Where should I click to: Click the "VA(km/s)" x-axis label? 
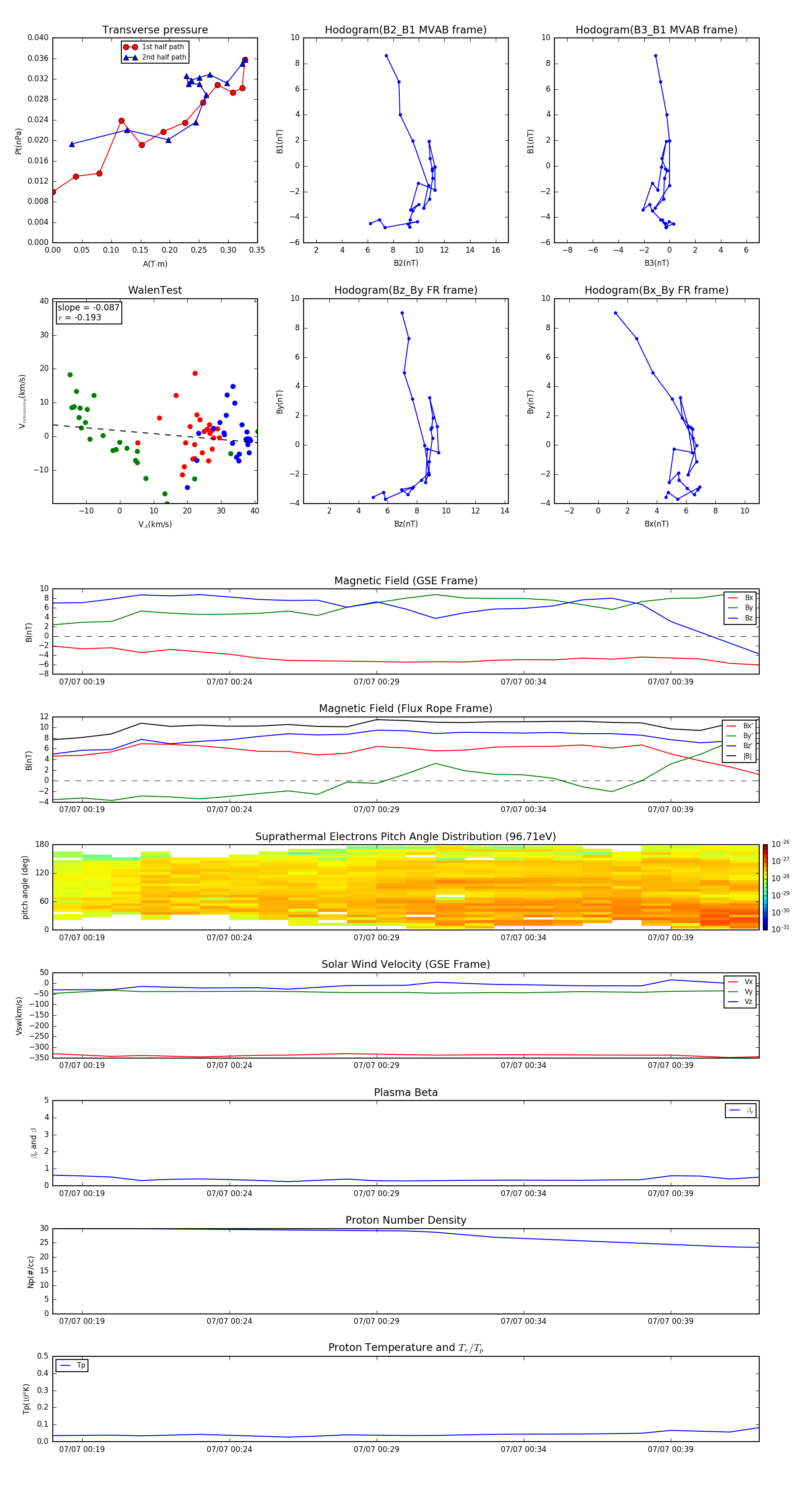coord(155,524)
